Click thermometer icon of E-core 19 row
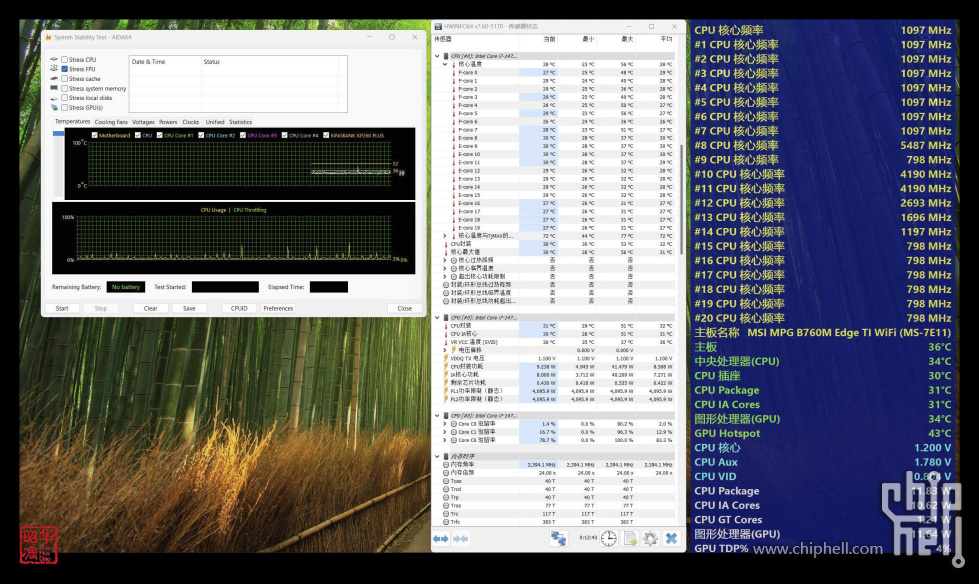 point(454,228)
